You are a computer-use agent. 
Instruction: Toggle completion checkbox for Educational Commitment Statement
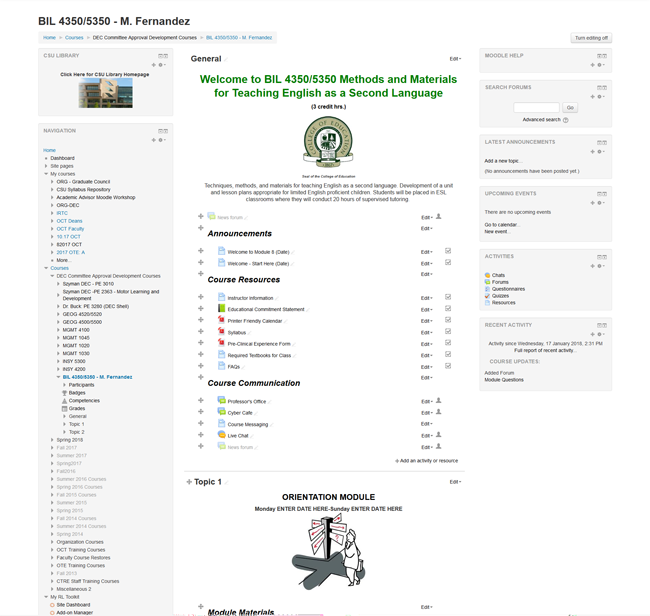click(x=448, y=308)
